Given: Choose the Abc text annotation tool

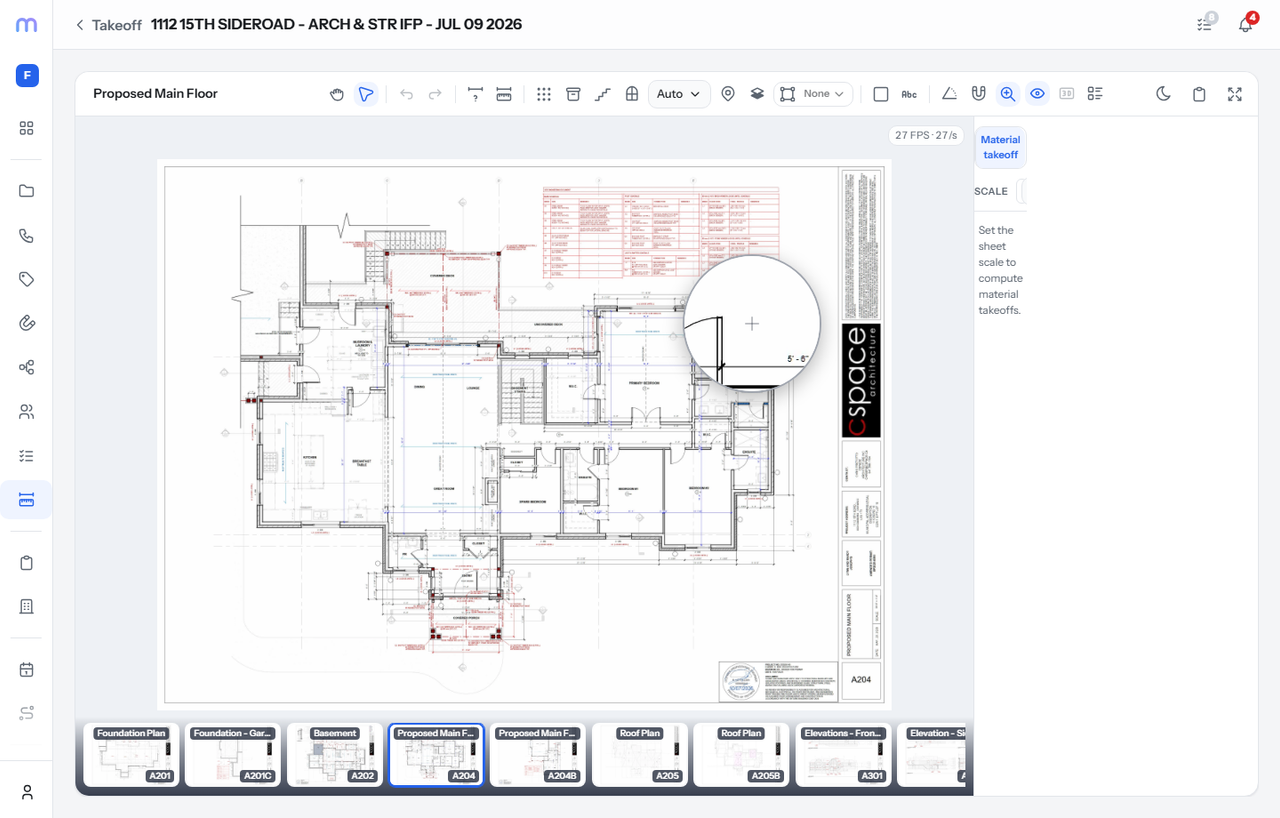Looking at the screenshot, I should point(909,94).
